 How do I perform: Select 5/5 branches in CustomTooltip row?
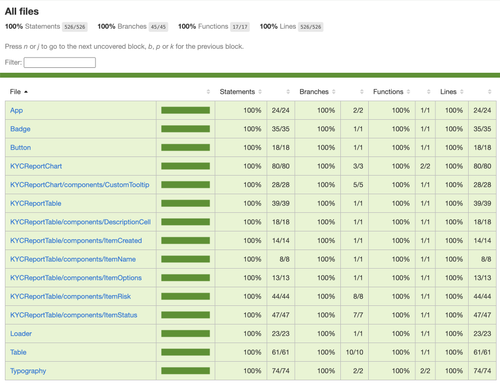pos(358,185)
